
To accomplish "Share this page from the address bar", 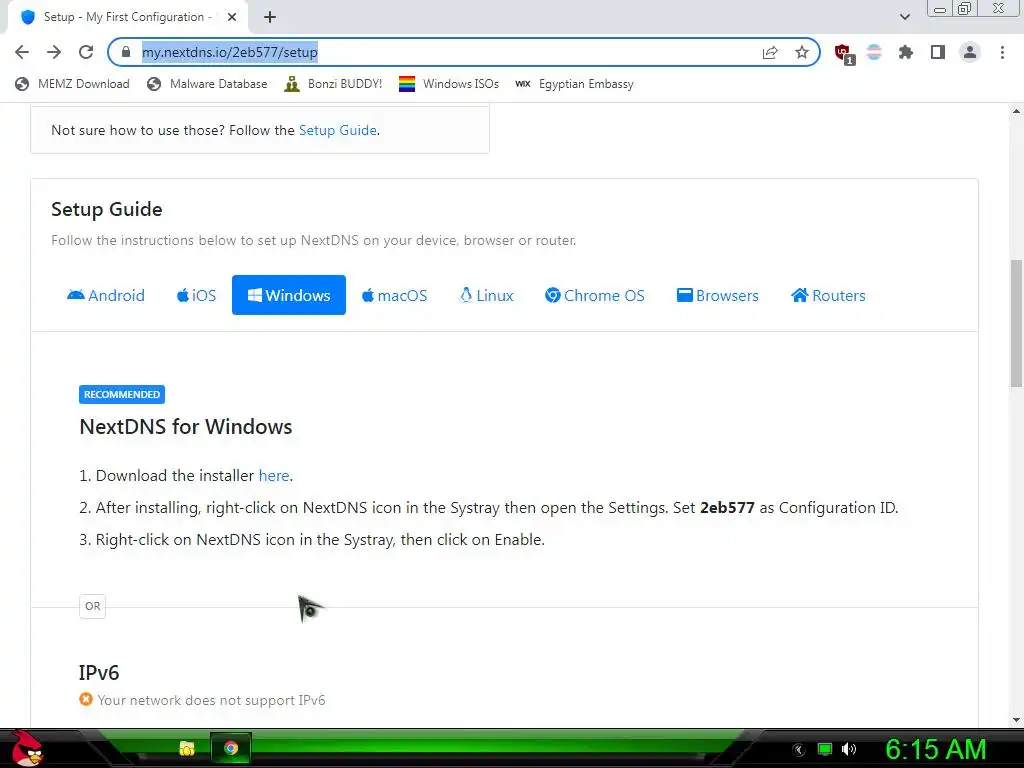I will click(770, 52).
